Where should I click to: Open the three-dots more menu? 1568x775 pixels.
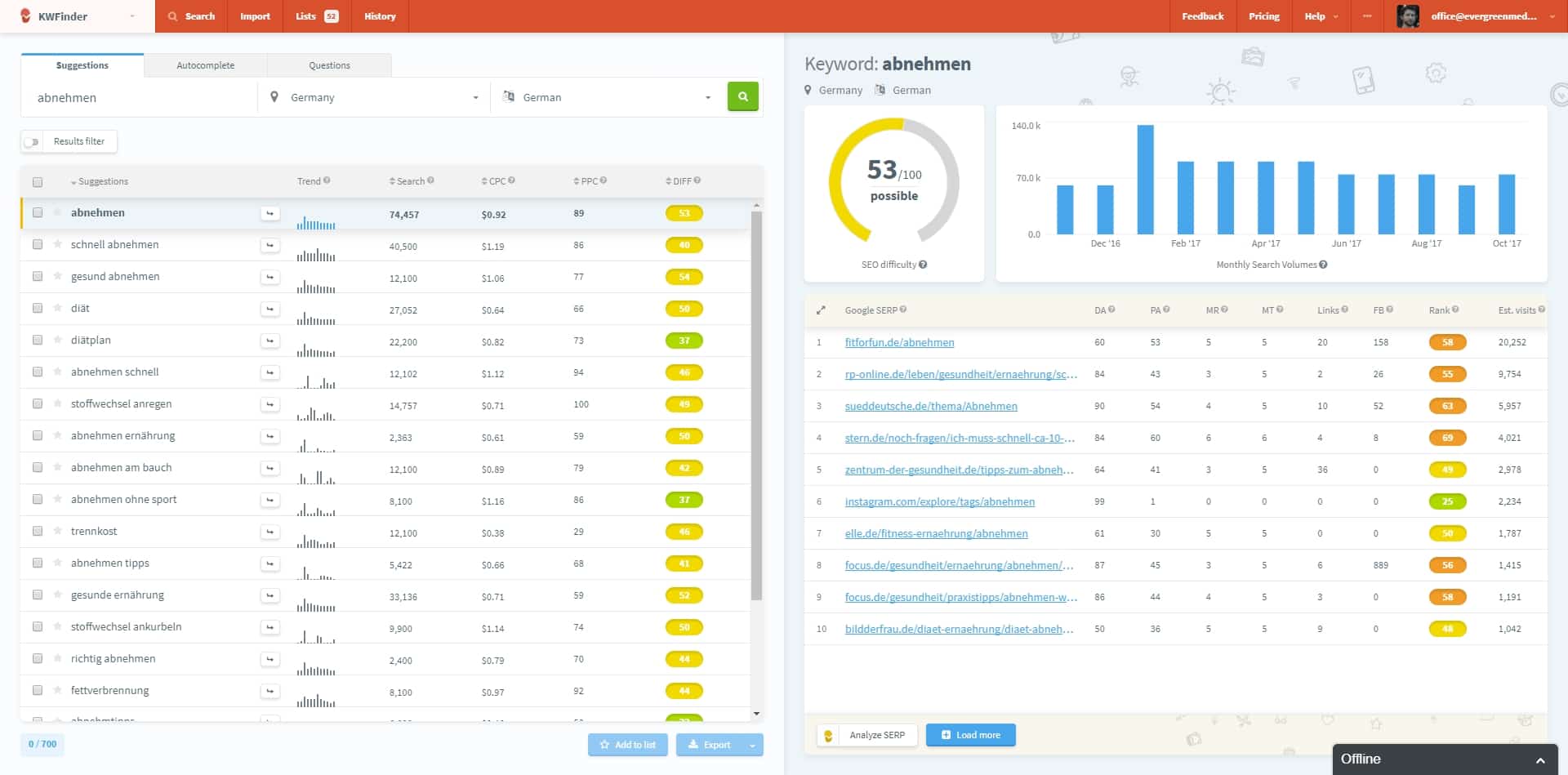coord(1367,16)
